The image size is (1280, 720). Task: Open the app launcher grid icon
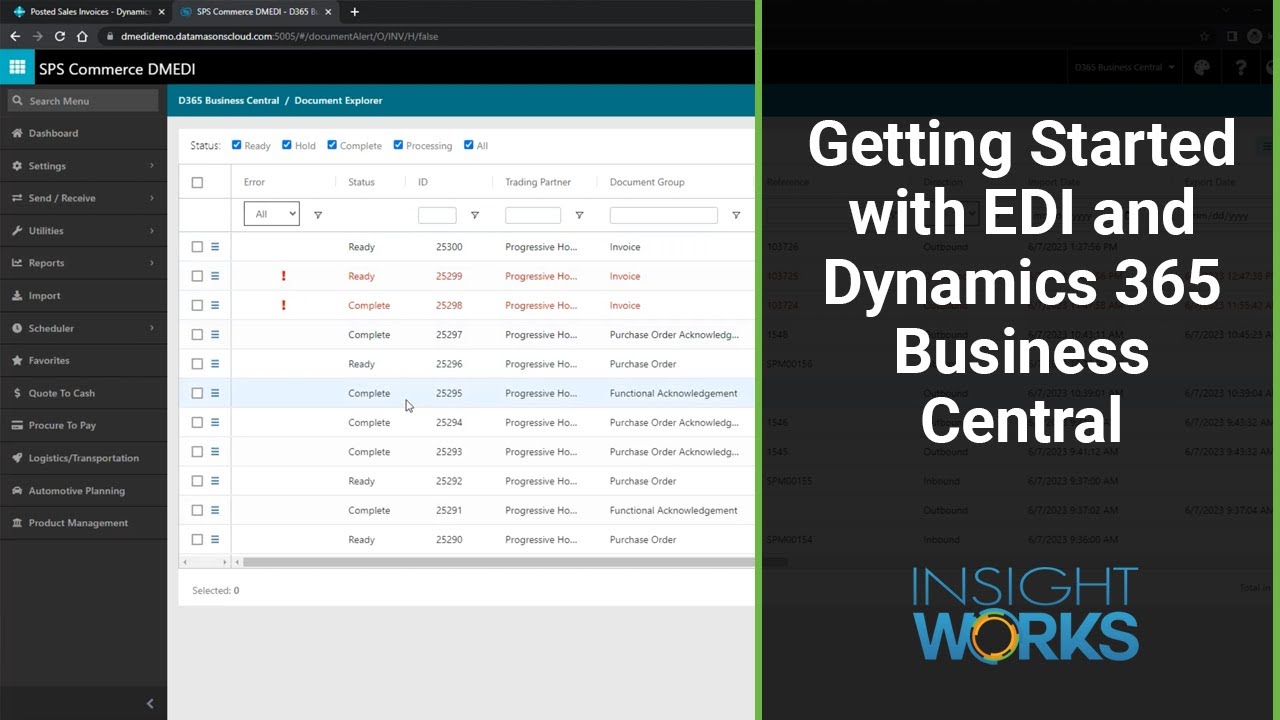17,67
